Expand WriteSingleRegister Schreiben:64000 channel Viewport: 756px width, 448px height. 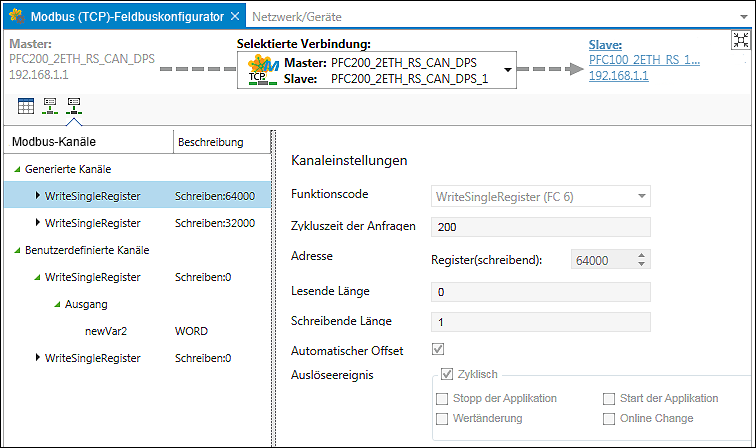pos(38,195)
